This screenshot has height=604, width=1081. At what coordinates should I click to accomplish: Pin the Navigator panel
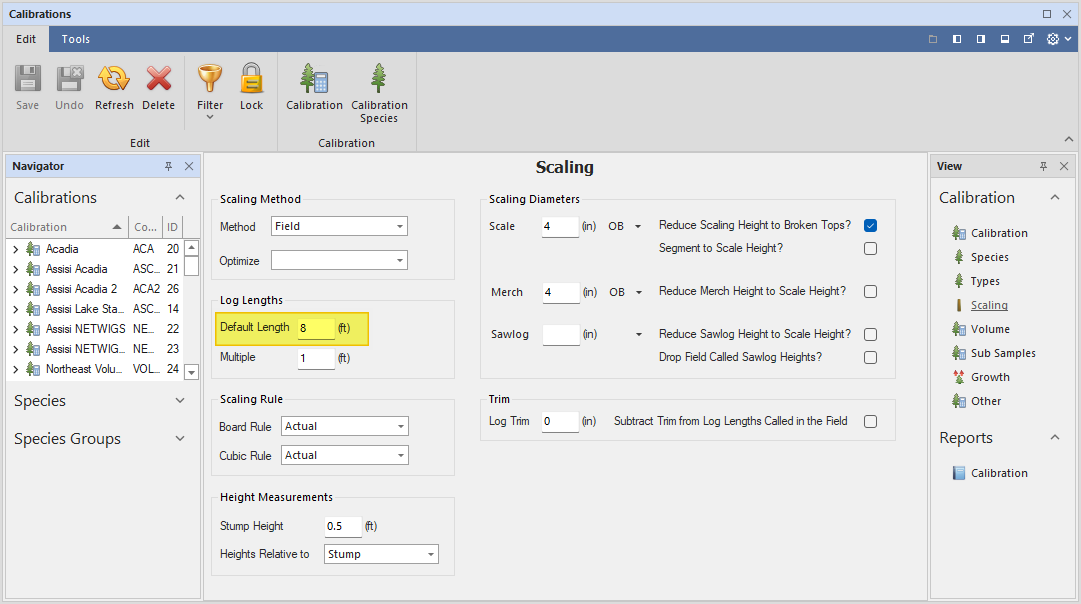[168, 166]
